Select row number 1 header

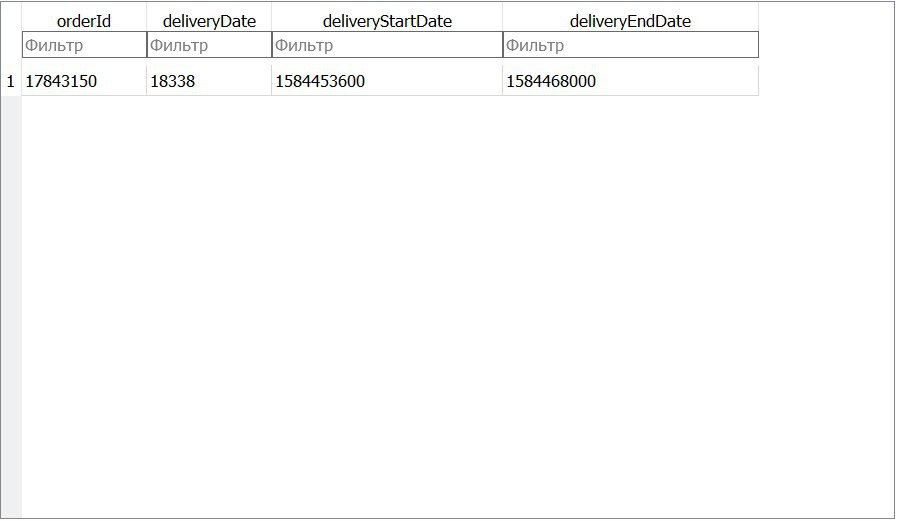[10, 81]
